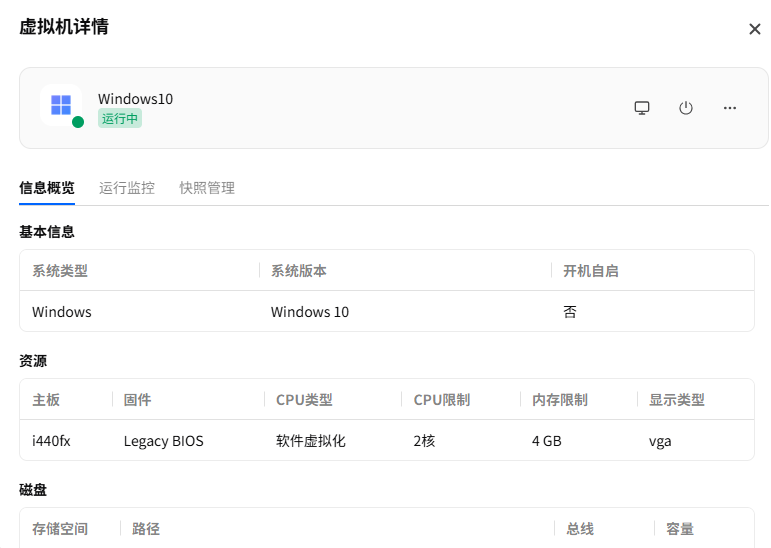This screenshot has width=771, height=548.
Task: Click the 软件虚拟化 CPU type value
Action: [311, 441]
